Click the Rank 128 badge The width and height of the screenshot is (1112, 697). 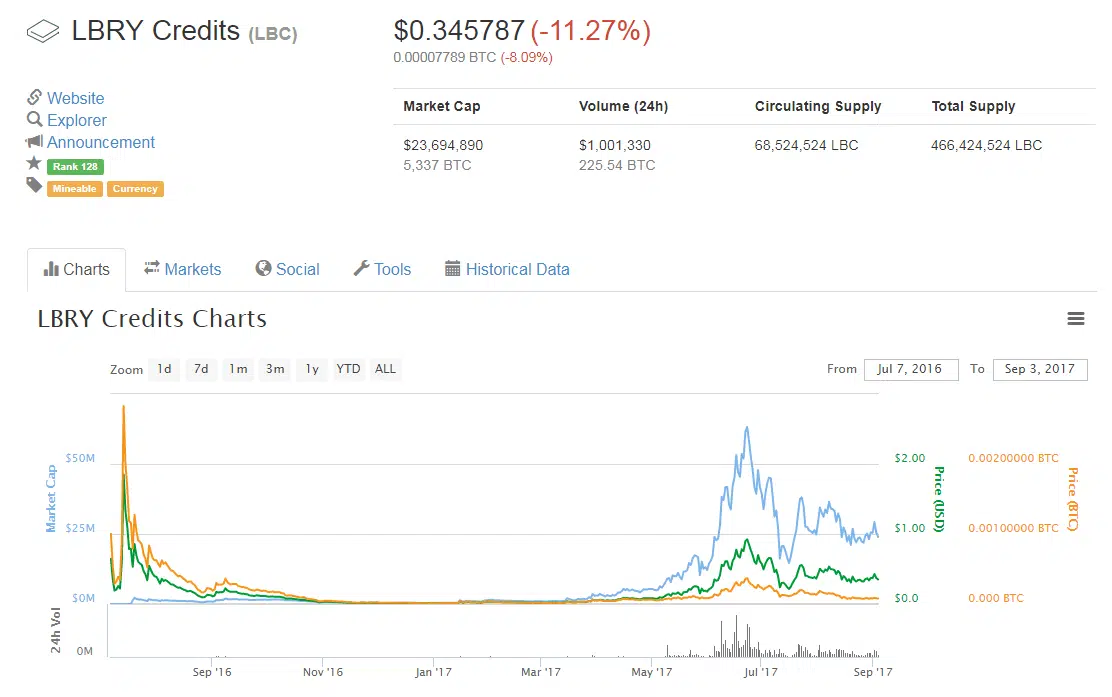(75, 167)
